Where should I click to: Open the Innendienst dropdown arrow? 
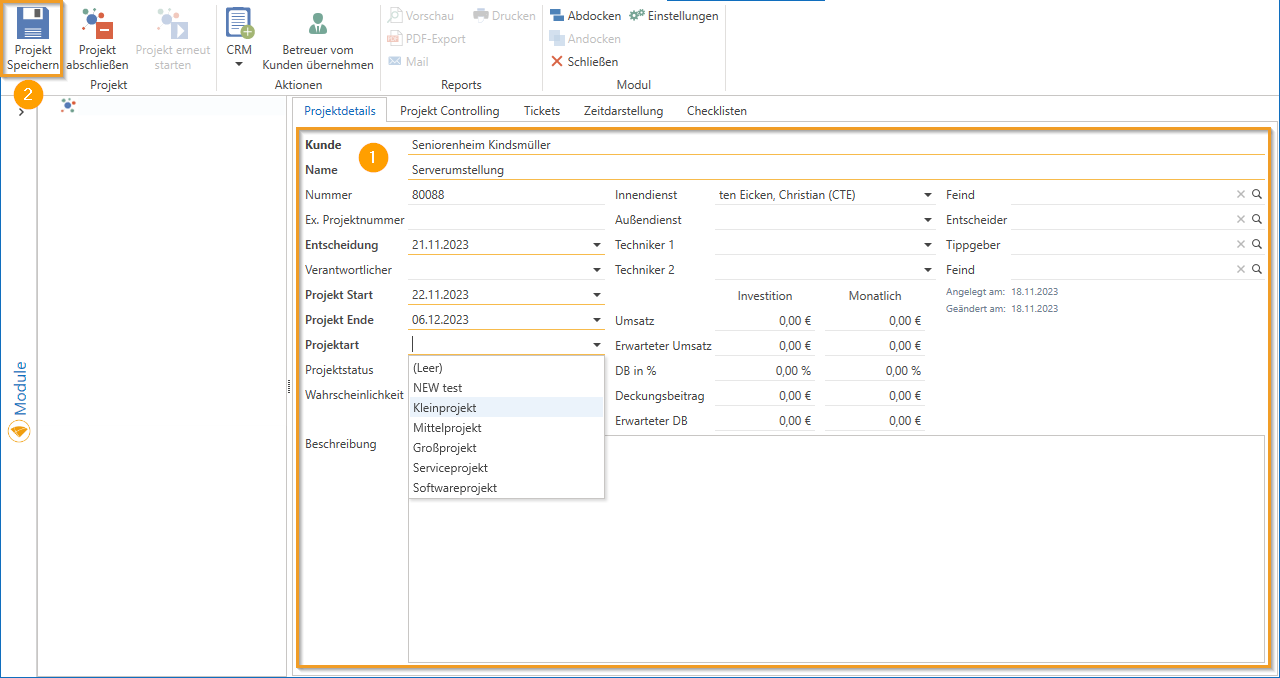tap(928, 196)
